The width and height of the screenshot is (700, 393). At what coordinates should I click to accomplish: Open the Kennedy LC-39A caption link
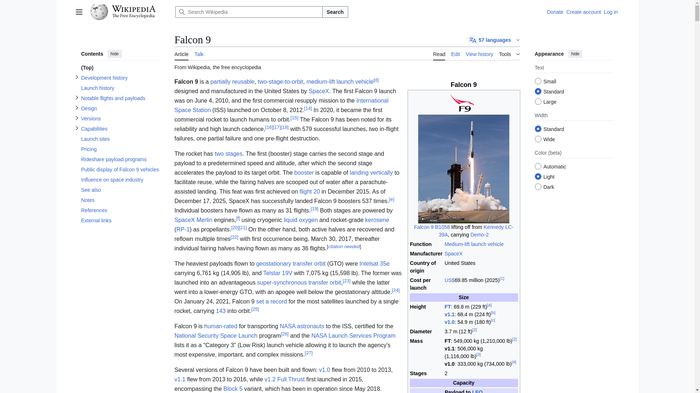[x=498, y=227]
